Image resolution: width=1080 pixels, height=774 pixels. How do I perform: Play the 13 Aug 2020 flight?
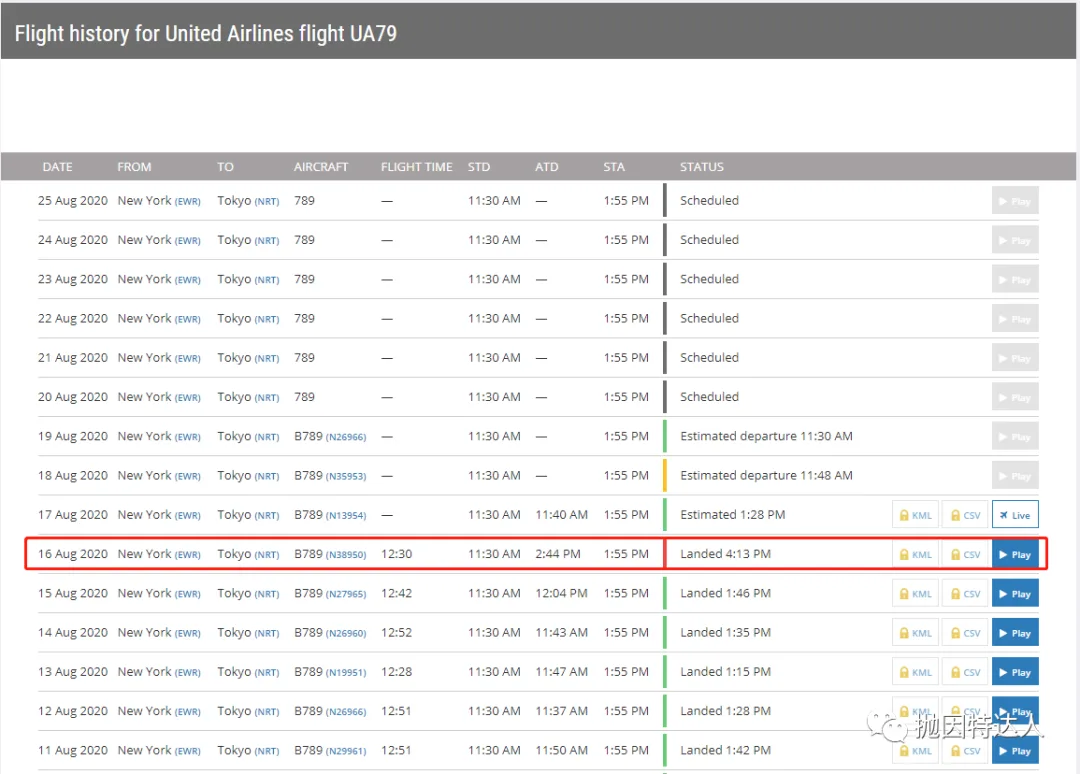(x=1014, y=672)
